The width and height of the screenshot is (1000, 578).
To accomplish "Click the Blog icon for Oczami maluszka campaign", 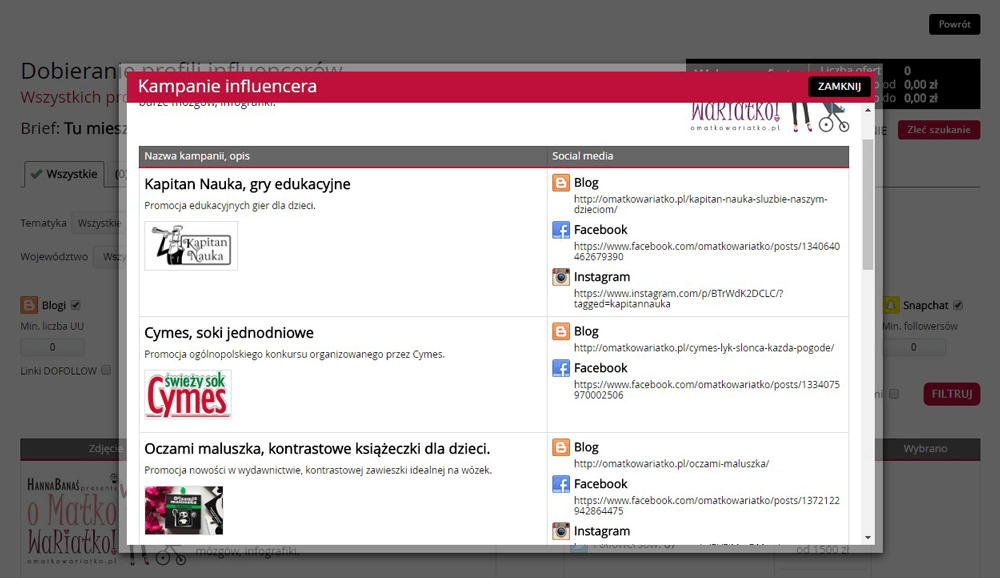I will 561,447.
